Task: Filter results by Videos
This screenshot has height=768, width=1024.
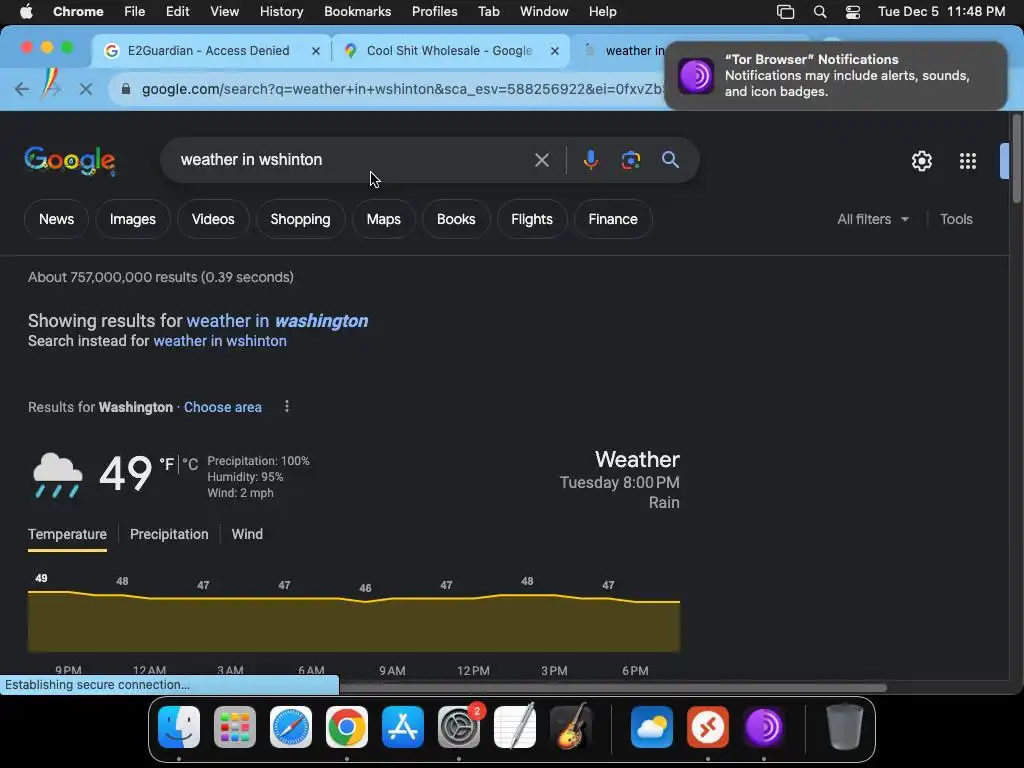Action: 213,219
